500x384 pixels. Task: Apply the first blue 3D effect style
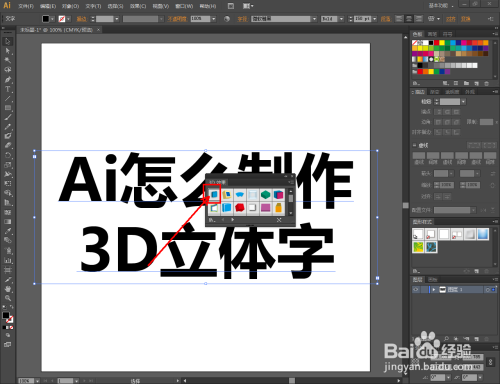tap(214, 194)
